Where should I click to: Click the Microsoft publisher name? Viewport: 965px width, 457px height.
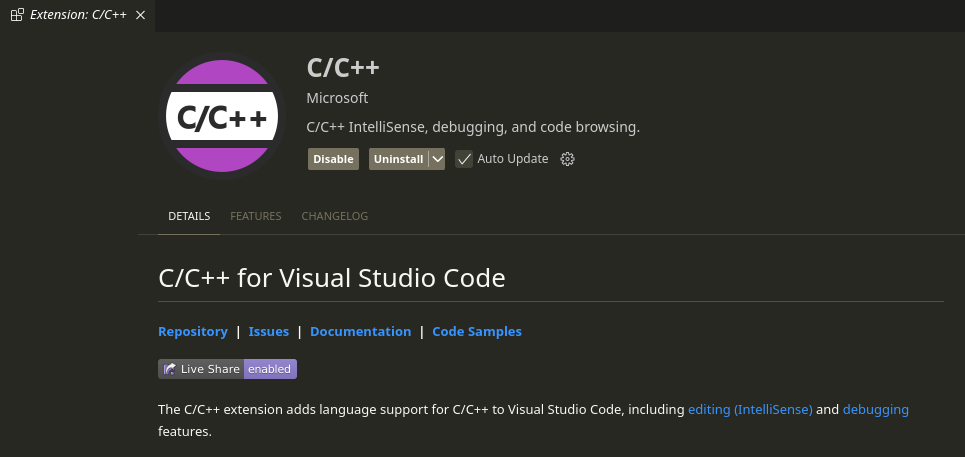click(x=337, y=98)
